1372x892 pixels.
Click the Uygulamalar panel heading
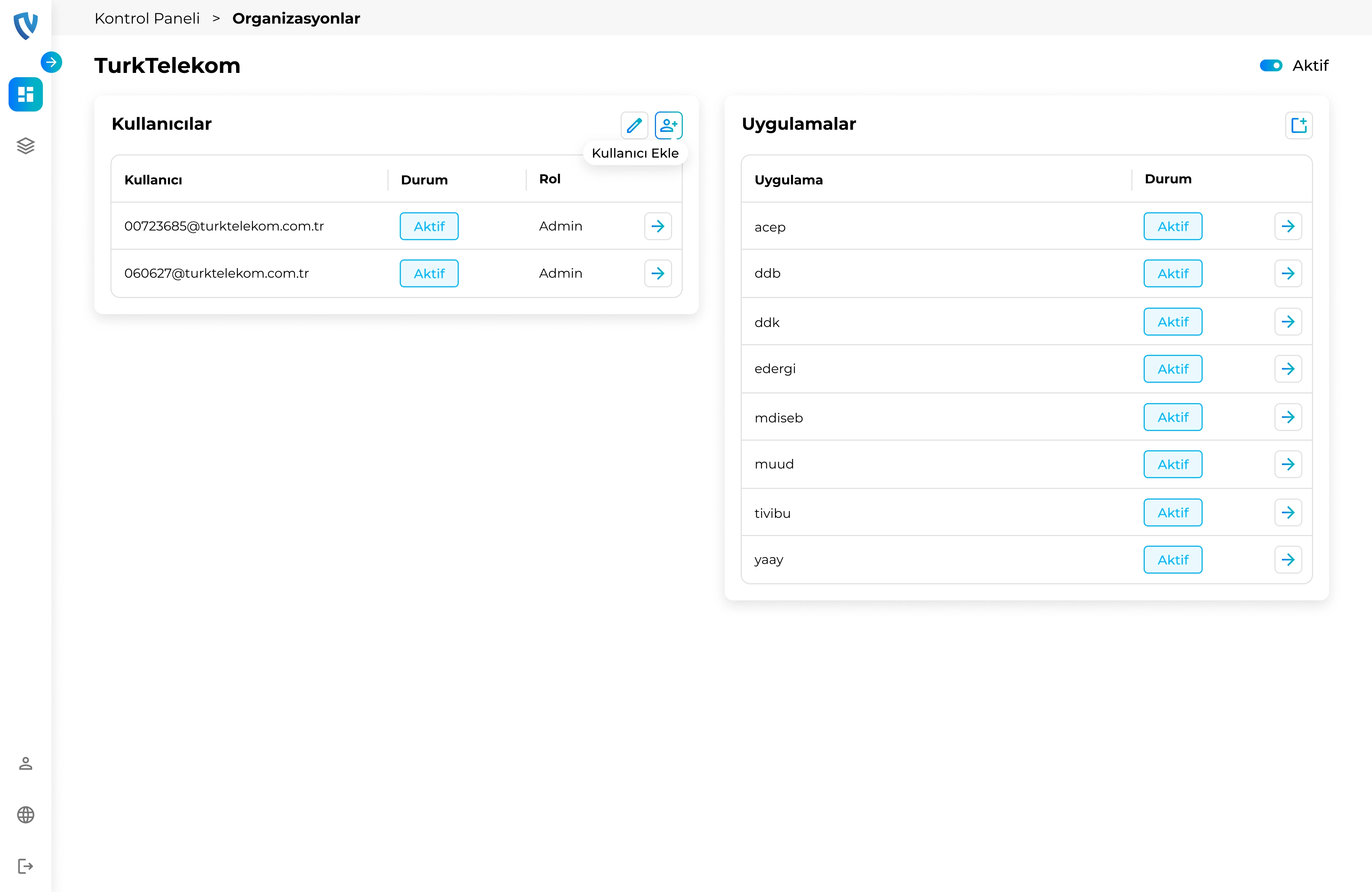799,124
